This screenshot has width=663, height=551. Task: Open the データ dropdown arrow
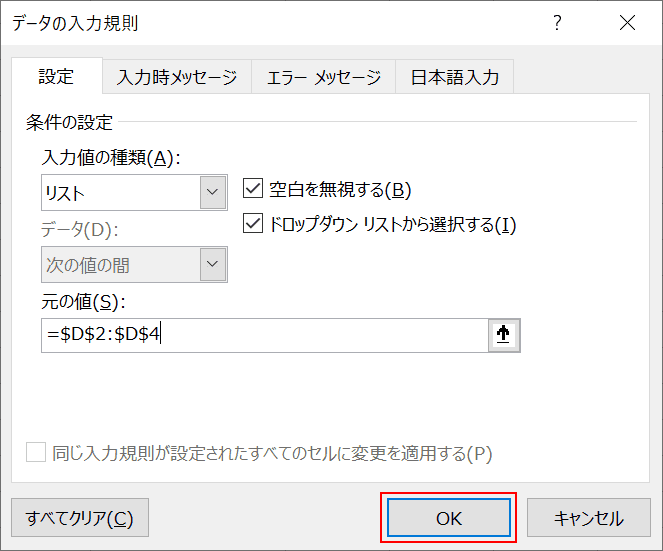click(x=213, y=264)
